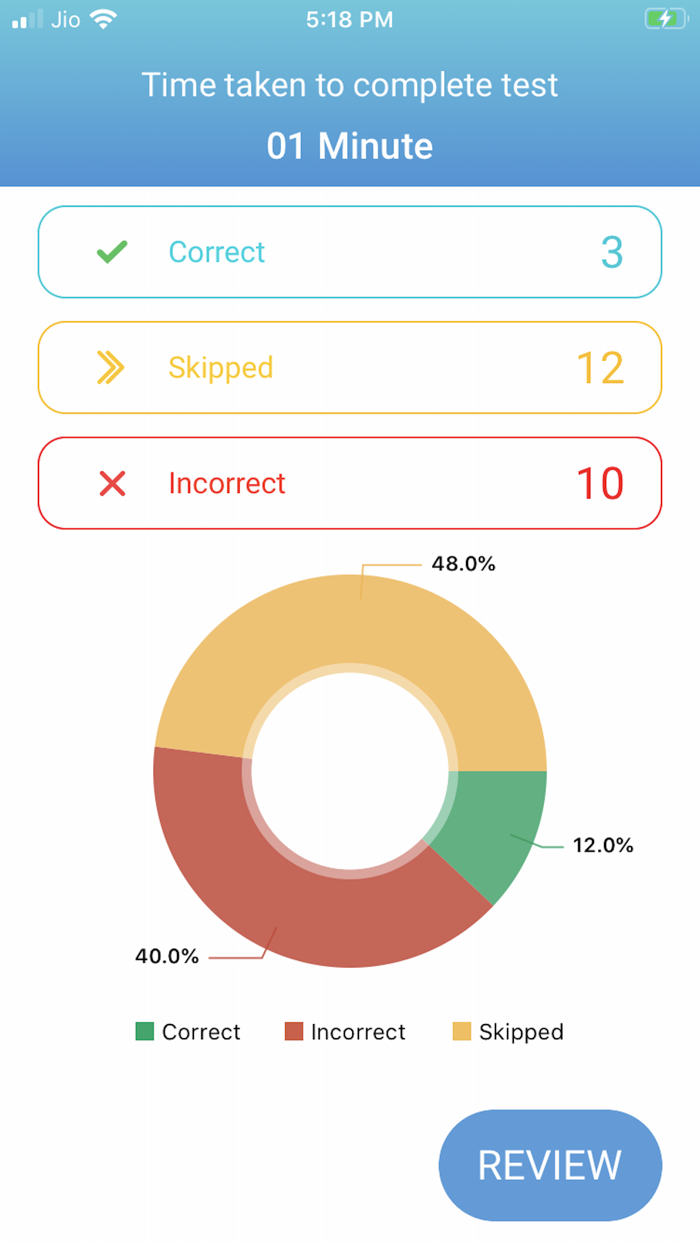This screenshot has width=700, height=1244.
Task: Tap the green checkmark icon
Action: point(112,252)
